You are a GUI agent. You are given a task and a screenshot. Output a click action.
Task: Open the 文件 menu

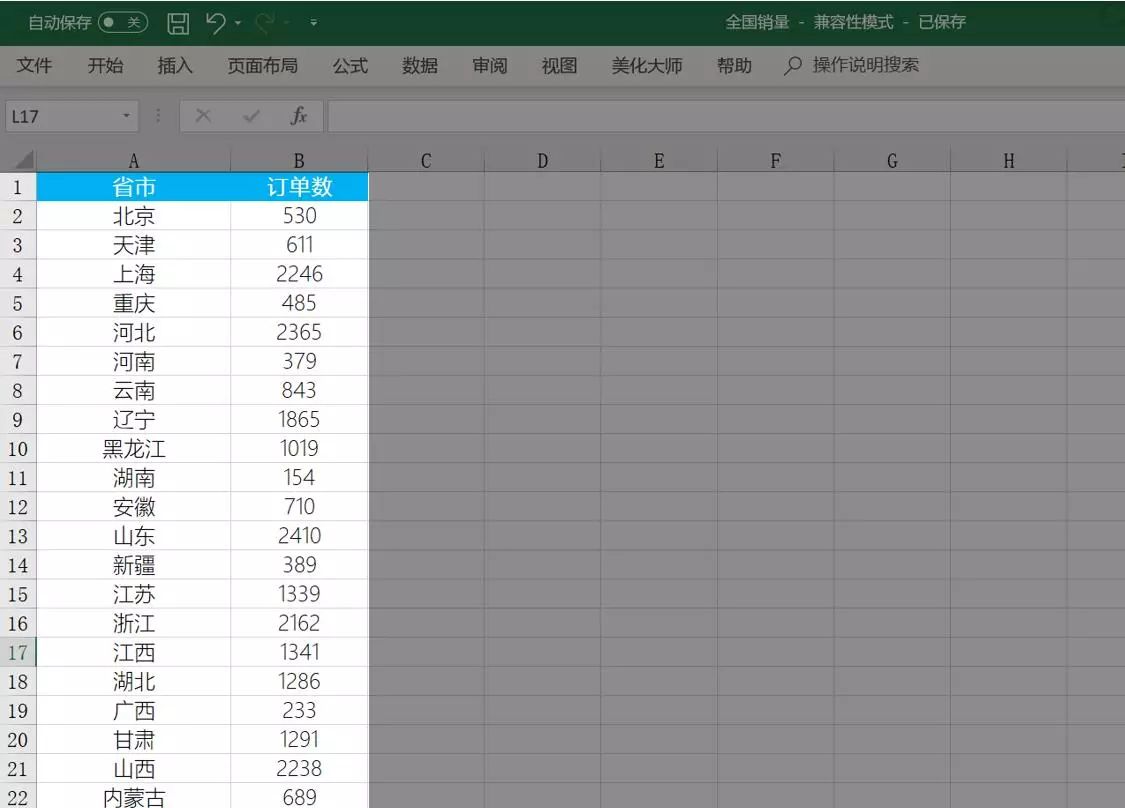click(x=35, y=66)
